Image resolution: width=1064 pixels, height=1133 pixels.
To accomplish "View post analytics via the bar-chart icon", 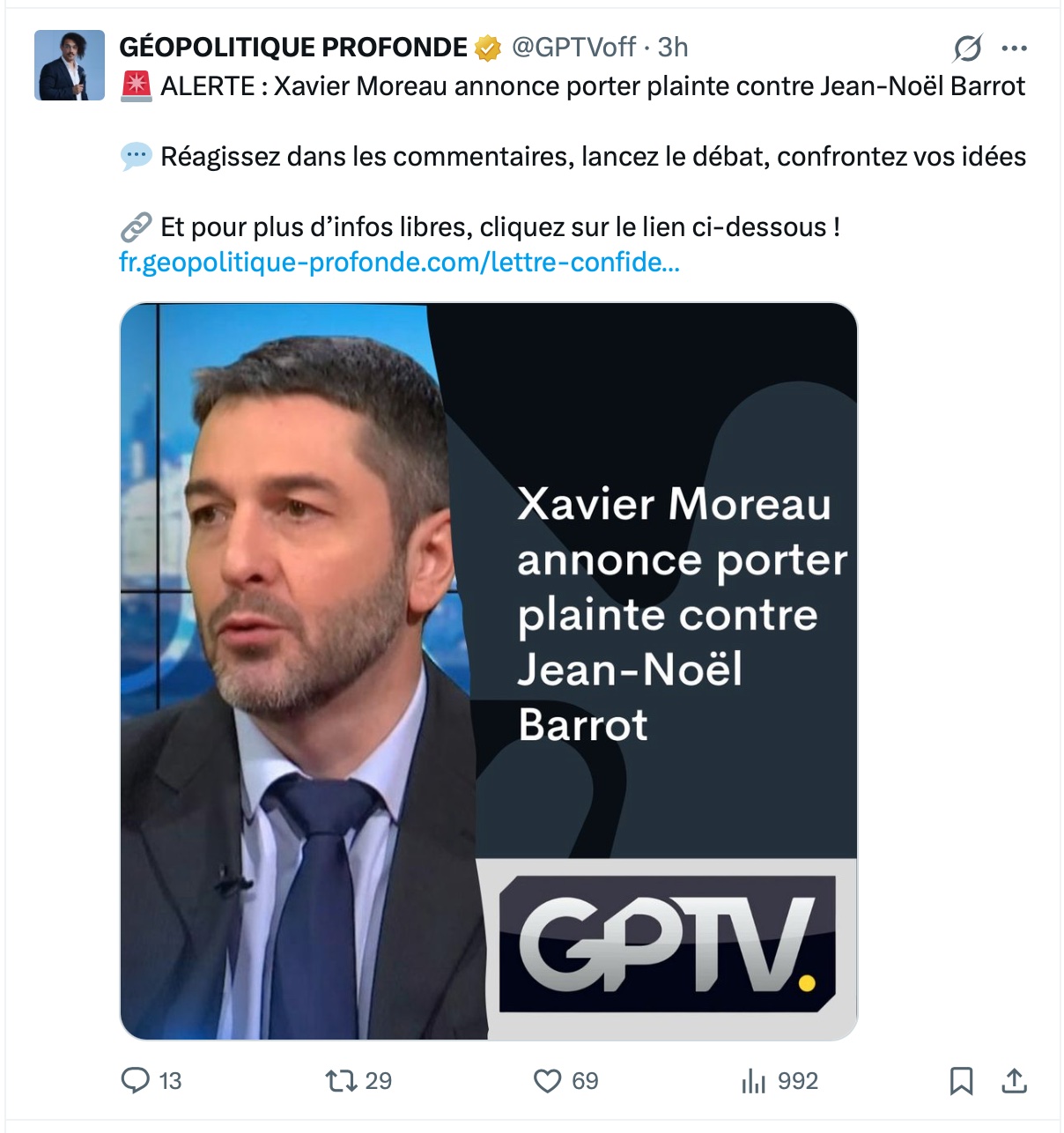I will pyautogui.click(x=753, y=1080).
